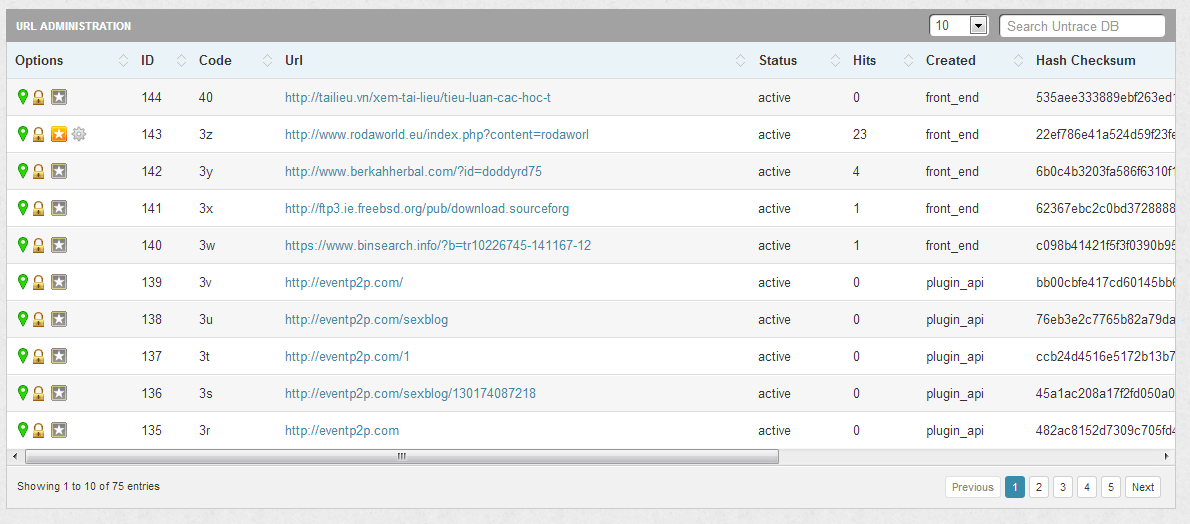The height and width of the screenshot is (524, 1190).
Task: Click the green pin for ID 138
Action: pos(23,318)
